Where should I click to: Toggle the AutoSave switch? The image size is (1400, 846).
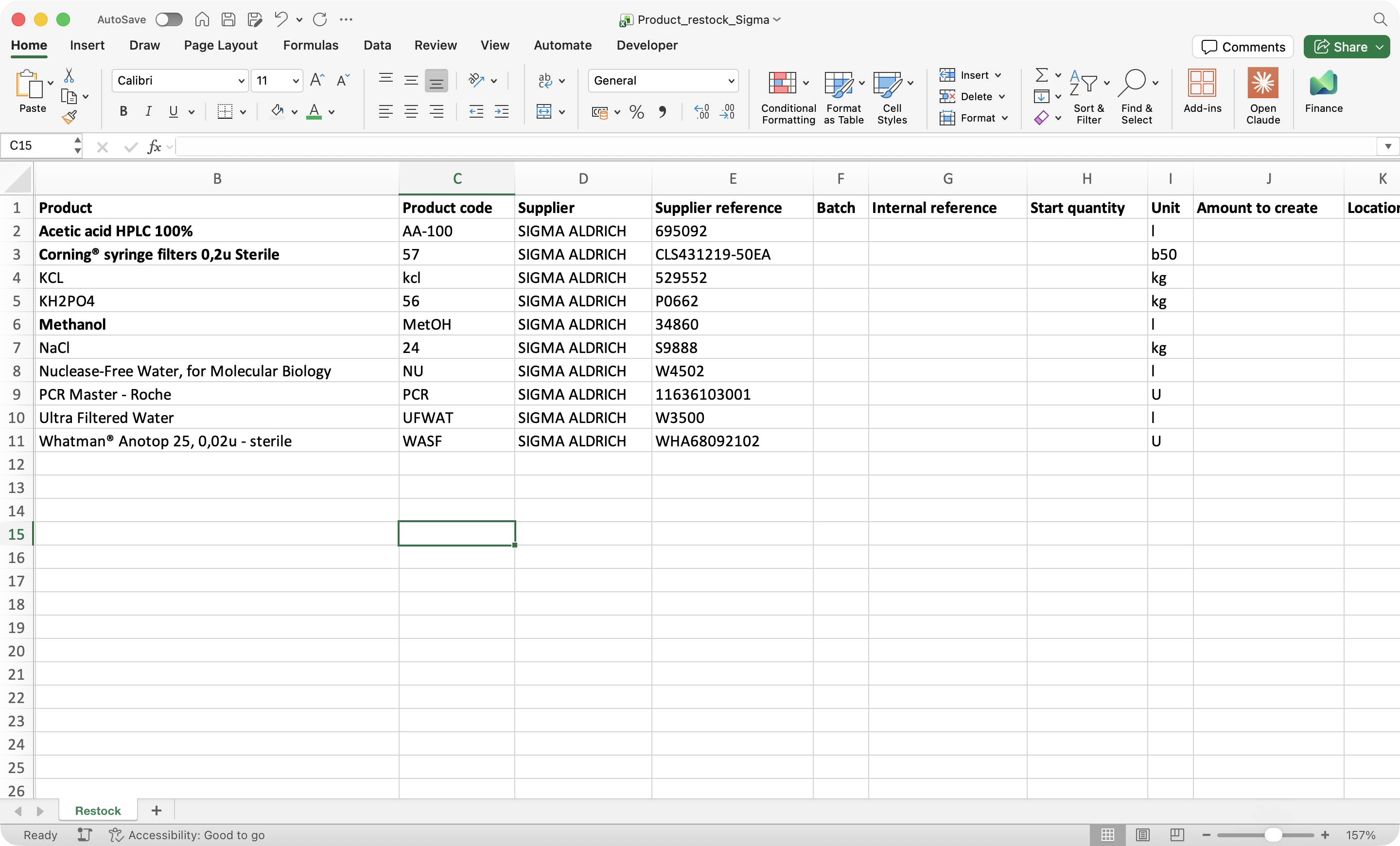pyautogui.click(x=169, y=19)
